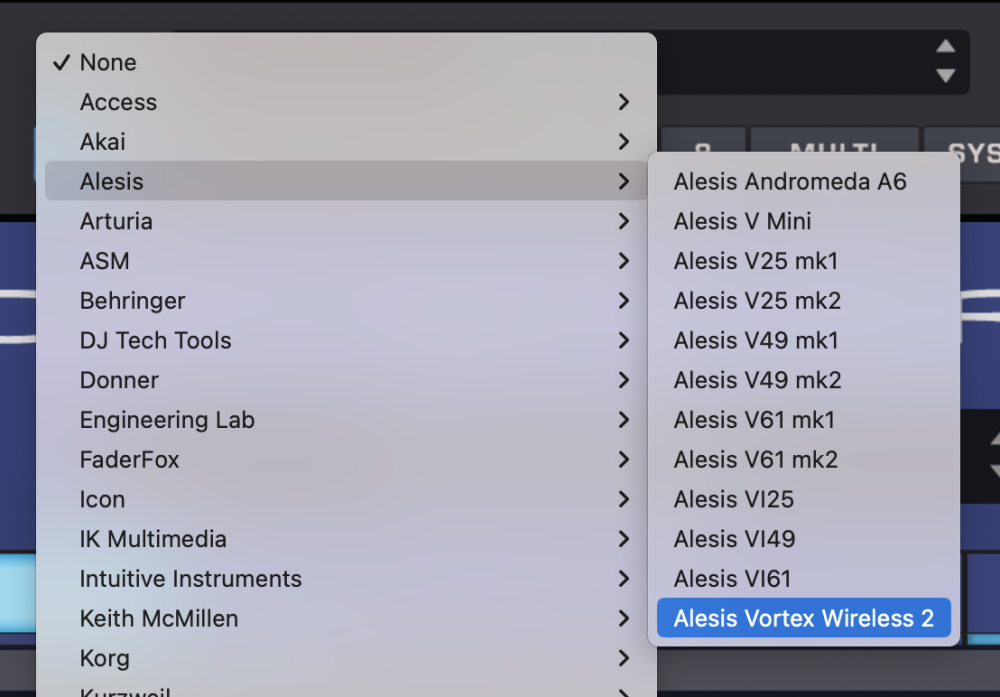
Task: Choose Alesis VI25 controller
Action: click(734, 499)
